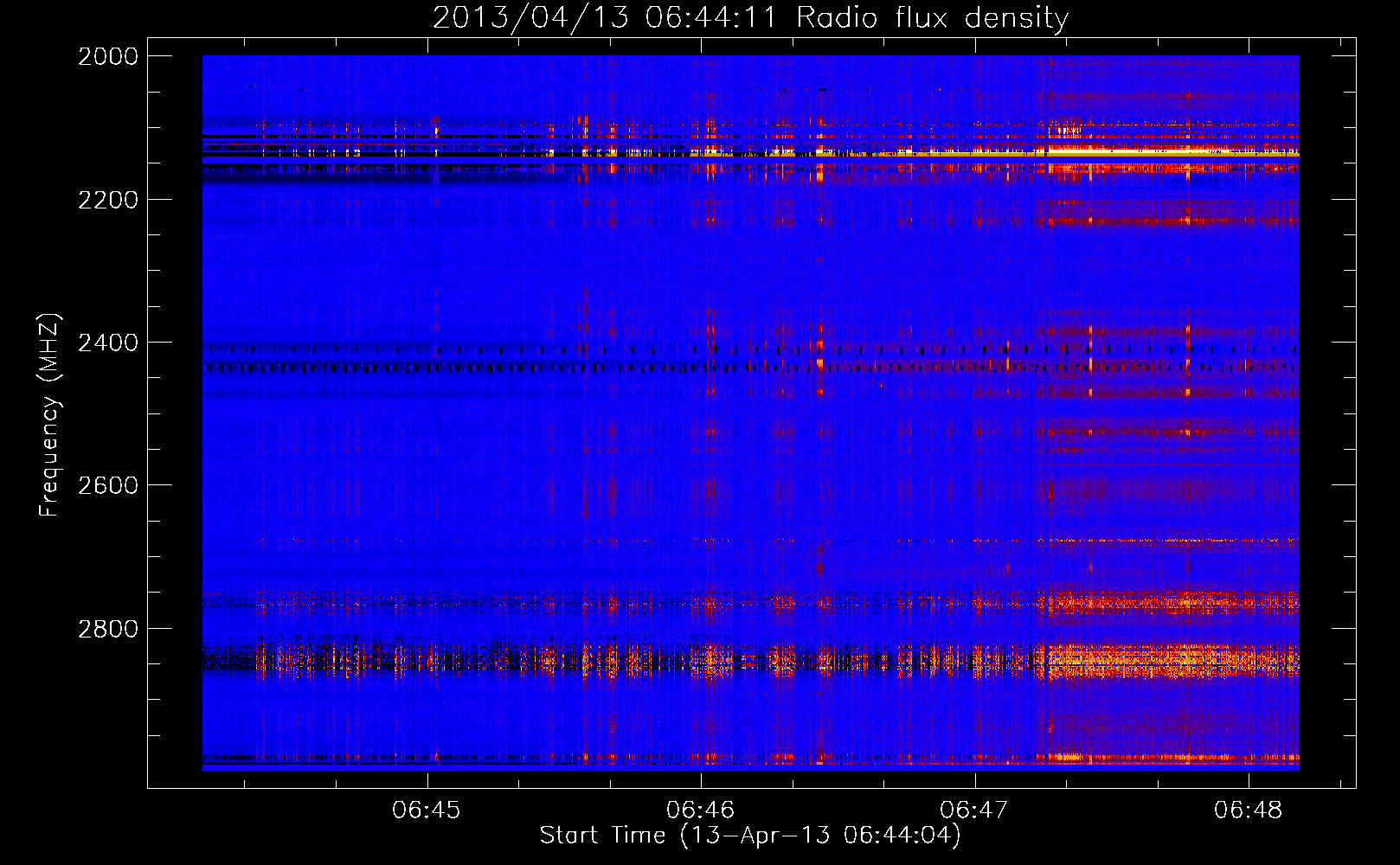This screenshot has width=1400, height=865.
Task: Click the 06:47 time axis label
Action: tap(974, 810)
